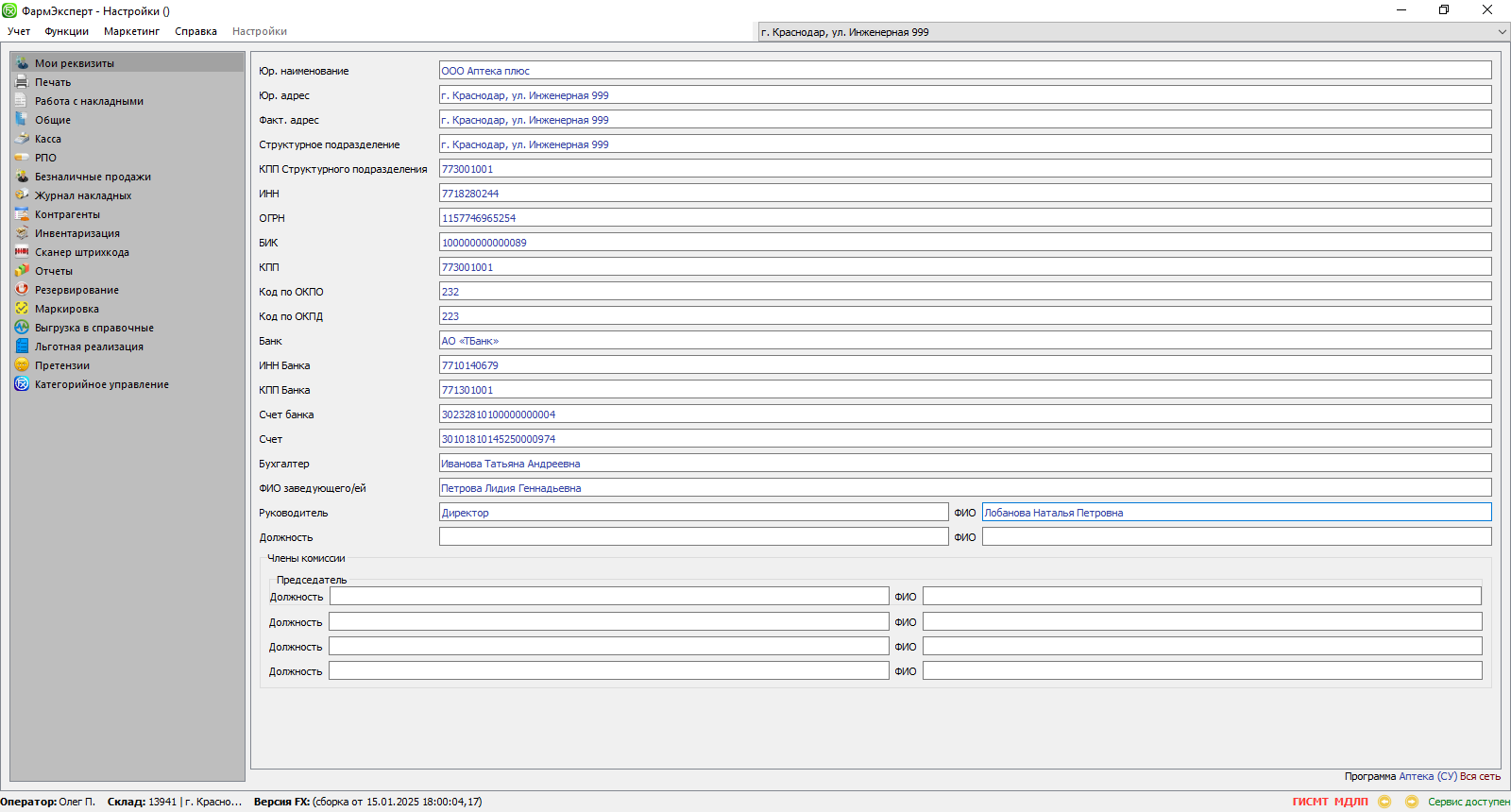Open Претензии smiley icon item

tap(22, 365)
